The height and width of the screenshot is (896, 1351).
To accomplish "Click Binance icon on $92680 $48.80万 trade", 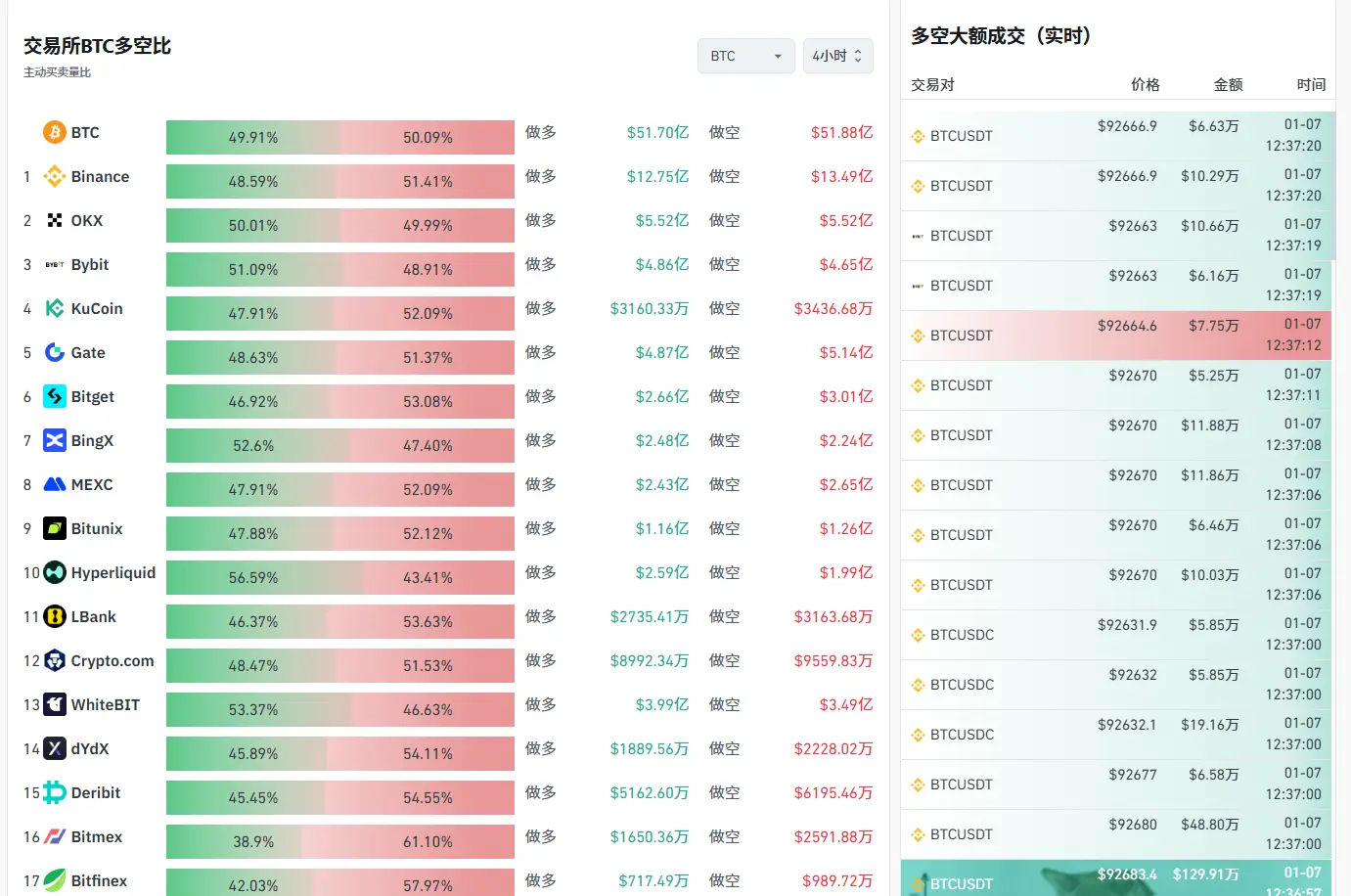I will pos(918,834).
